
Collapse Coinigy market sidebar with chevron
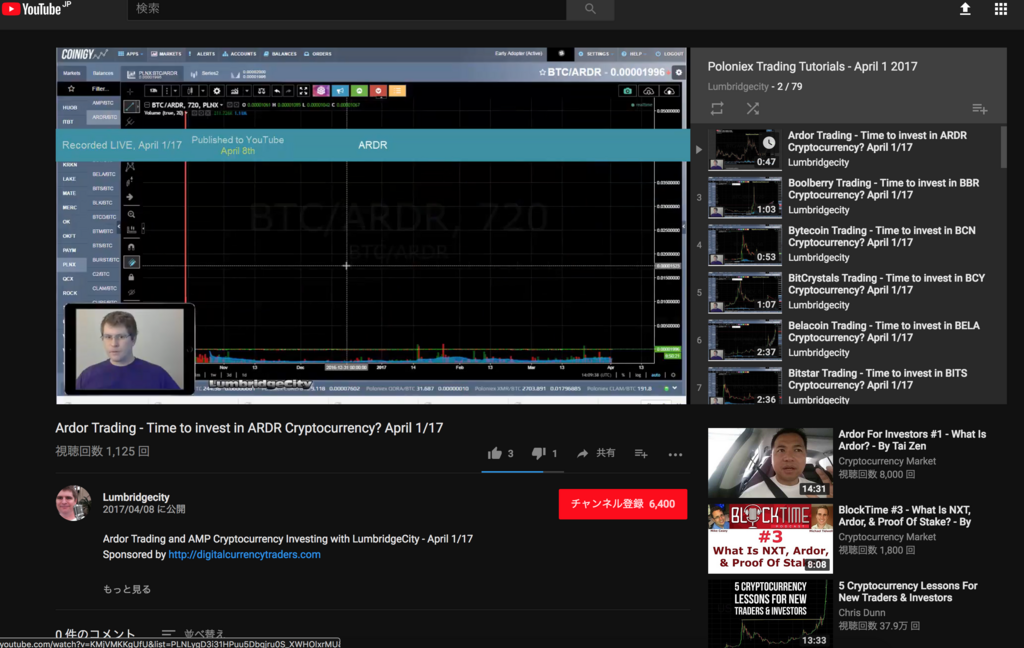tap(118, 226)
